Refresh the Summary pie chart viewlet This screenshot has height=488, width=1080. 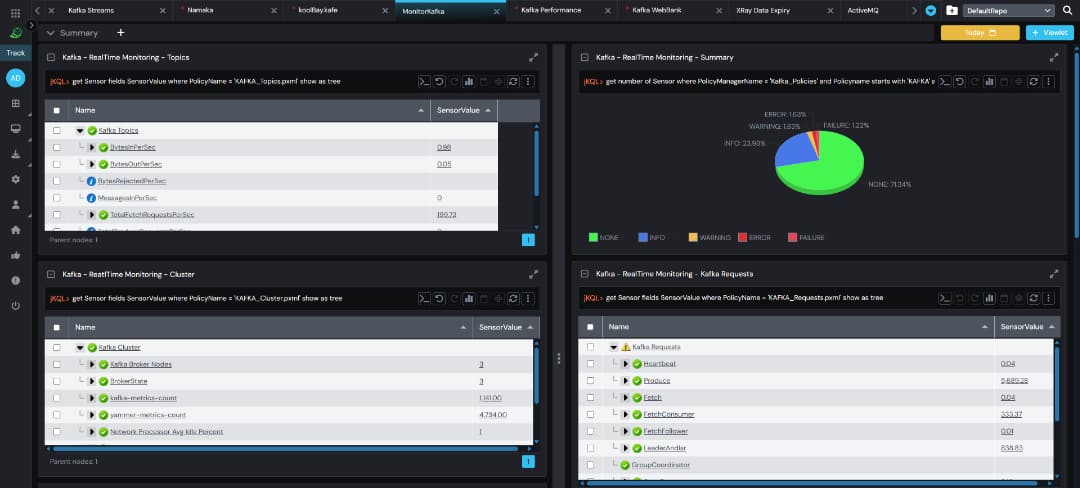[x=1033, y=82]
